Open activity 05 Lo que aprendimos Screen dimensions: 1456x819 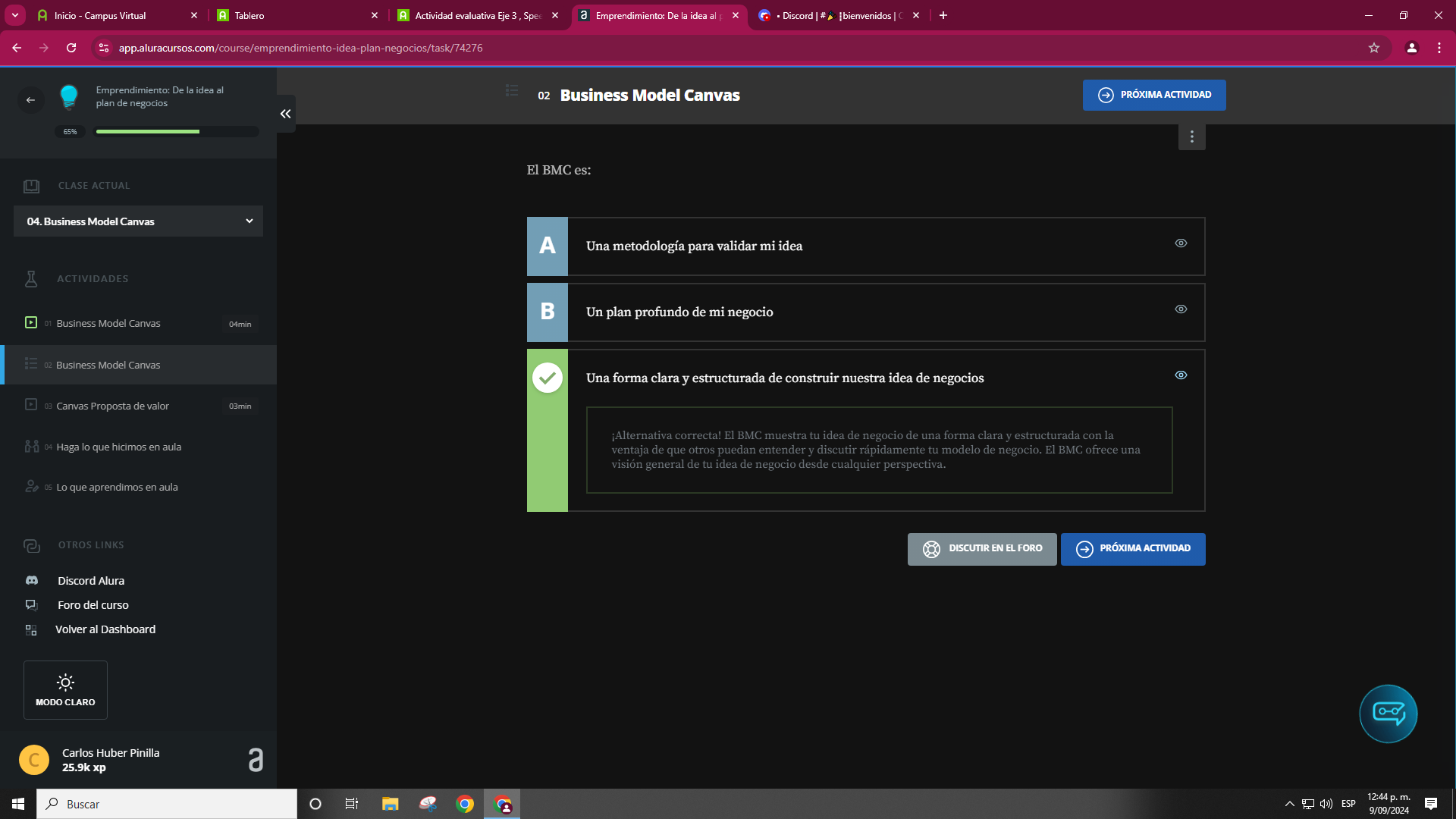(x=140, y=487)
